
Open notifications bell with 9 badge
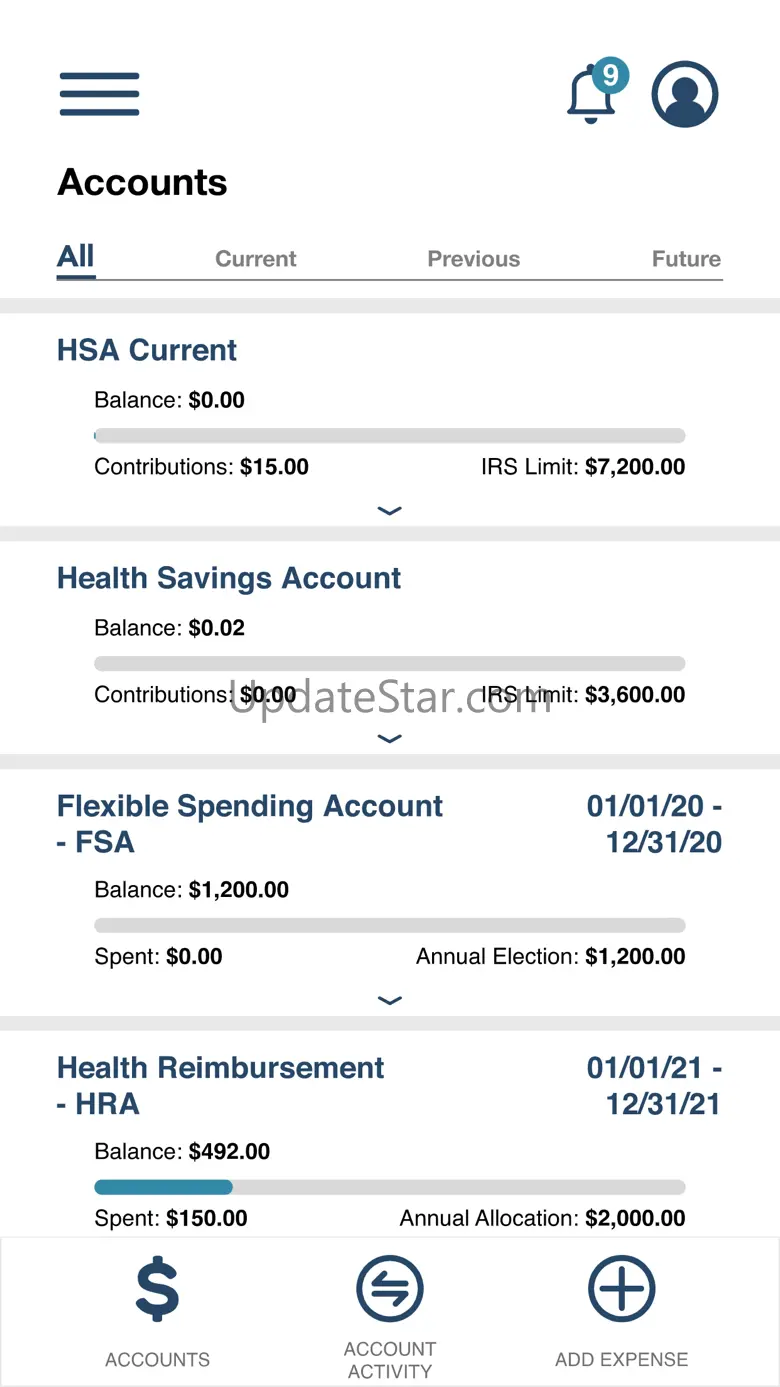(x=593, y=95)
